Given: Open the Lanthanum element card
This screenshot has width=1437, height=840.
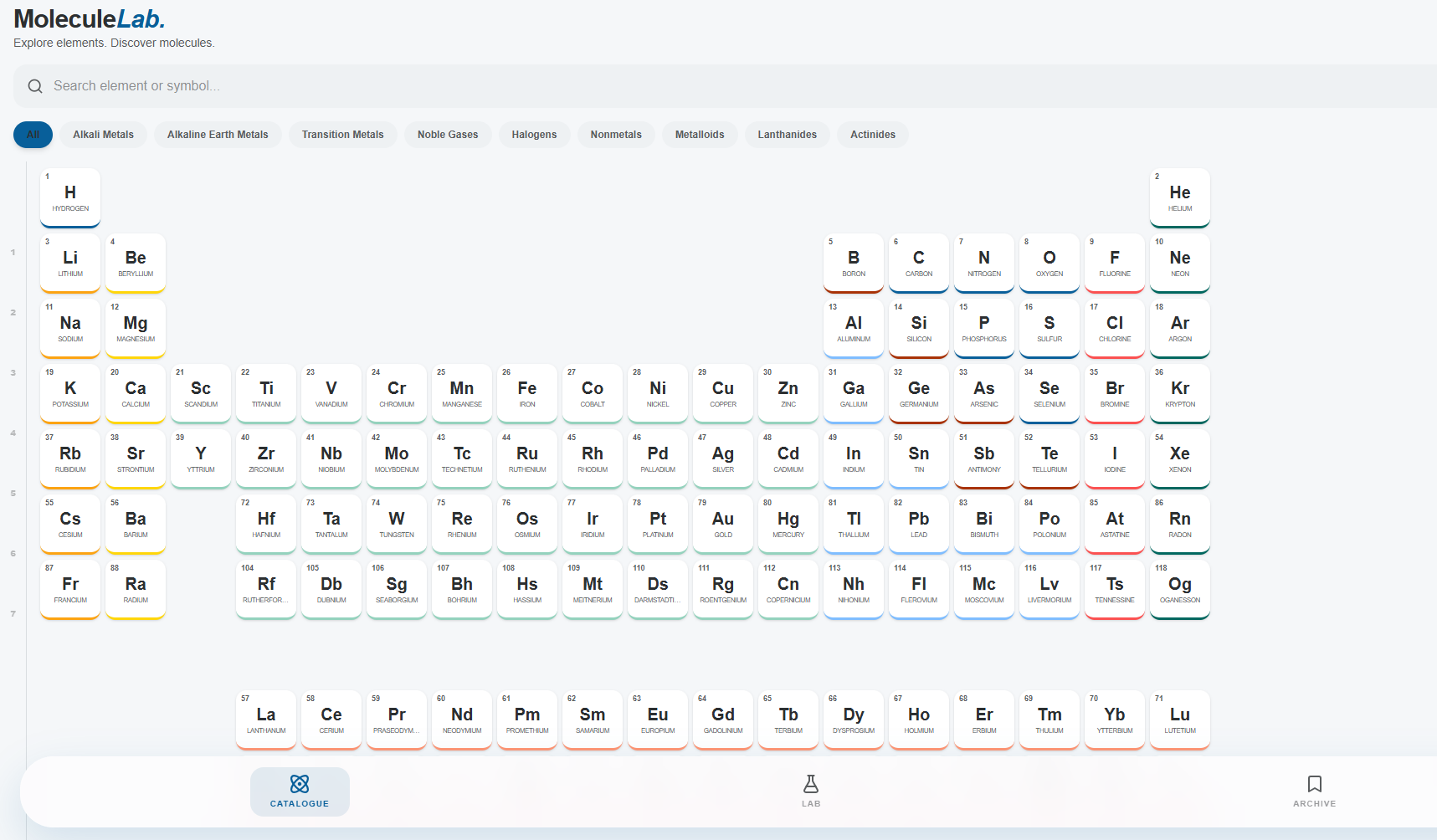Looking at the screenshot, I should tap(266, 720).
